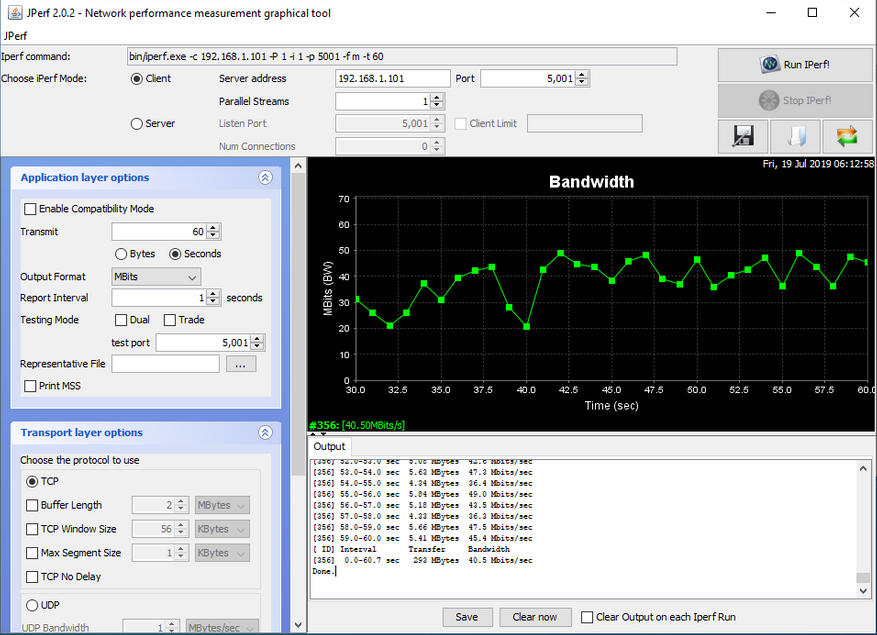Click the folder load configuration icon
877x635 pixels.
(x=794, y=137)
